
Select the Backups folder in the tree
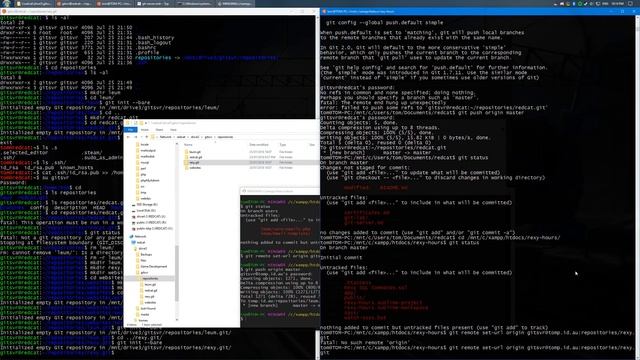pyautogui.click(x=146, y=255)
